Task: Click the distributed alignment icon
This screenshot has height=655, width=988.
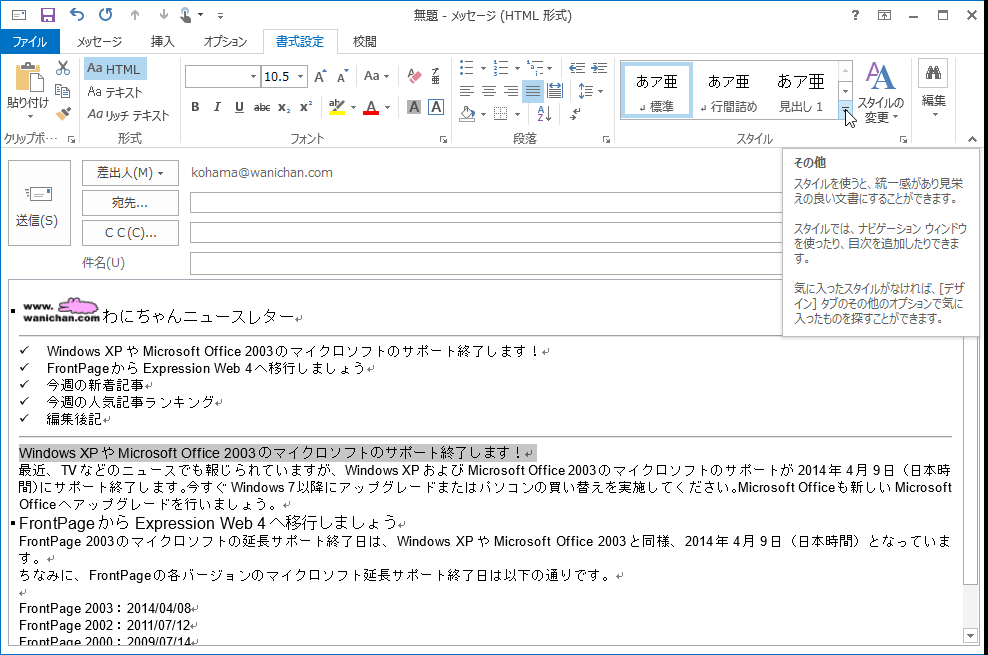Action: pyautogui.click(x=554, y=91)
